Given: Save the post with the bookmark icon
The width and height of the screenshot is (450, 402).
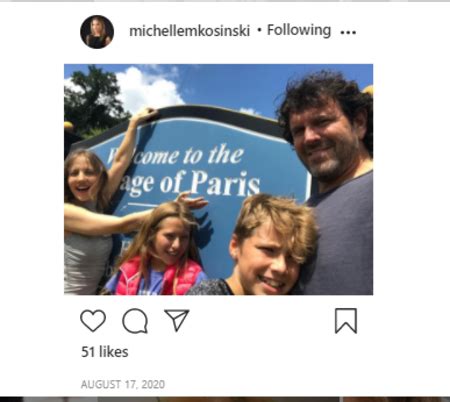Looking at the screenshot, I should pos(346,321).
